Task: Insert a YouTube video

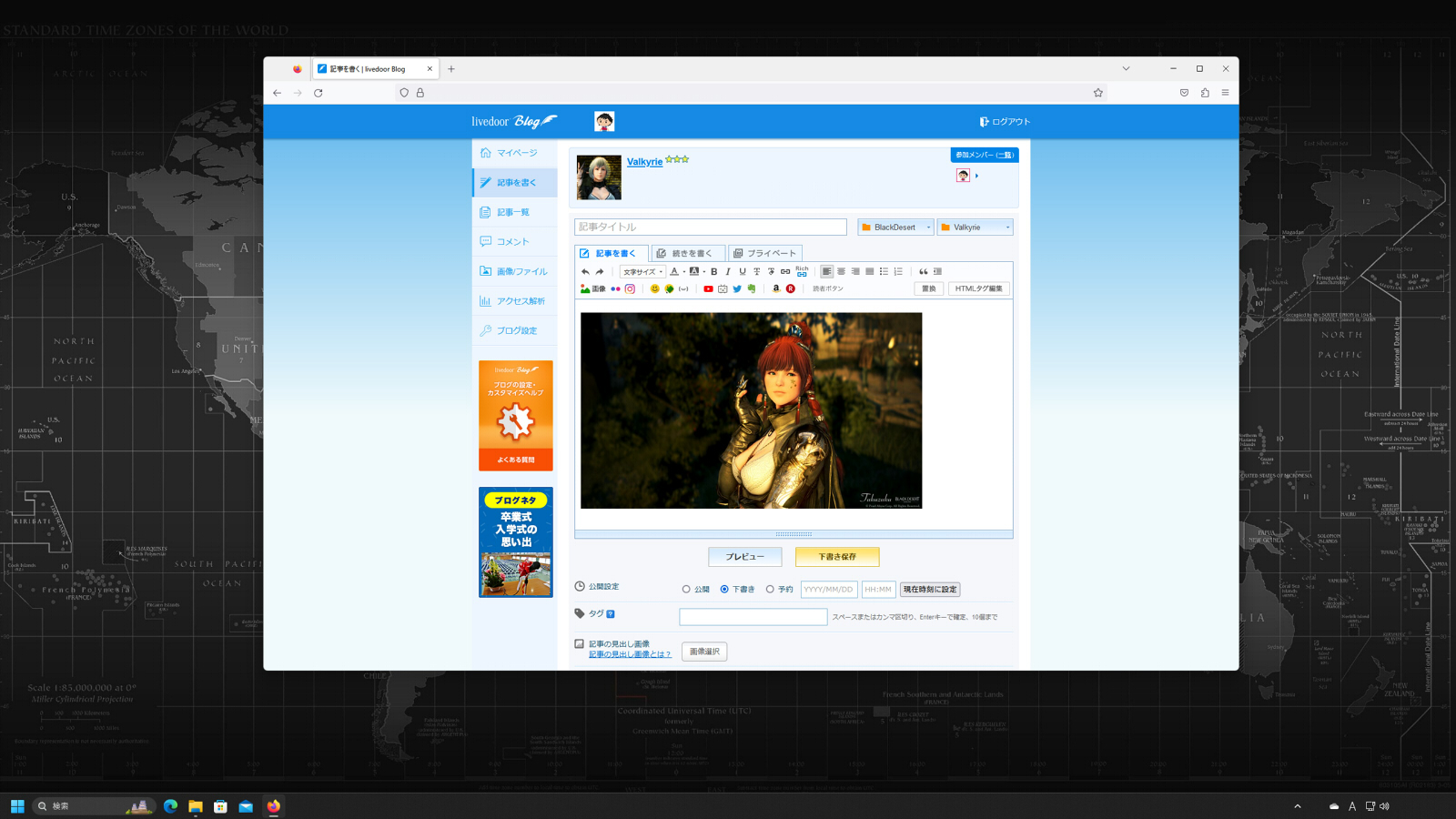Action: 708,288
